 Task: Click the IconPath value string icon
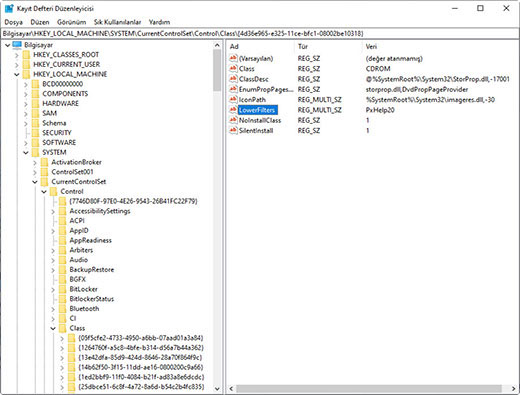click(233, 100)
